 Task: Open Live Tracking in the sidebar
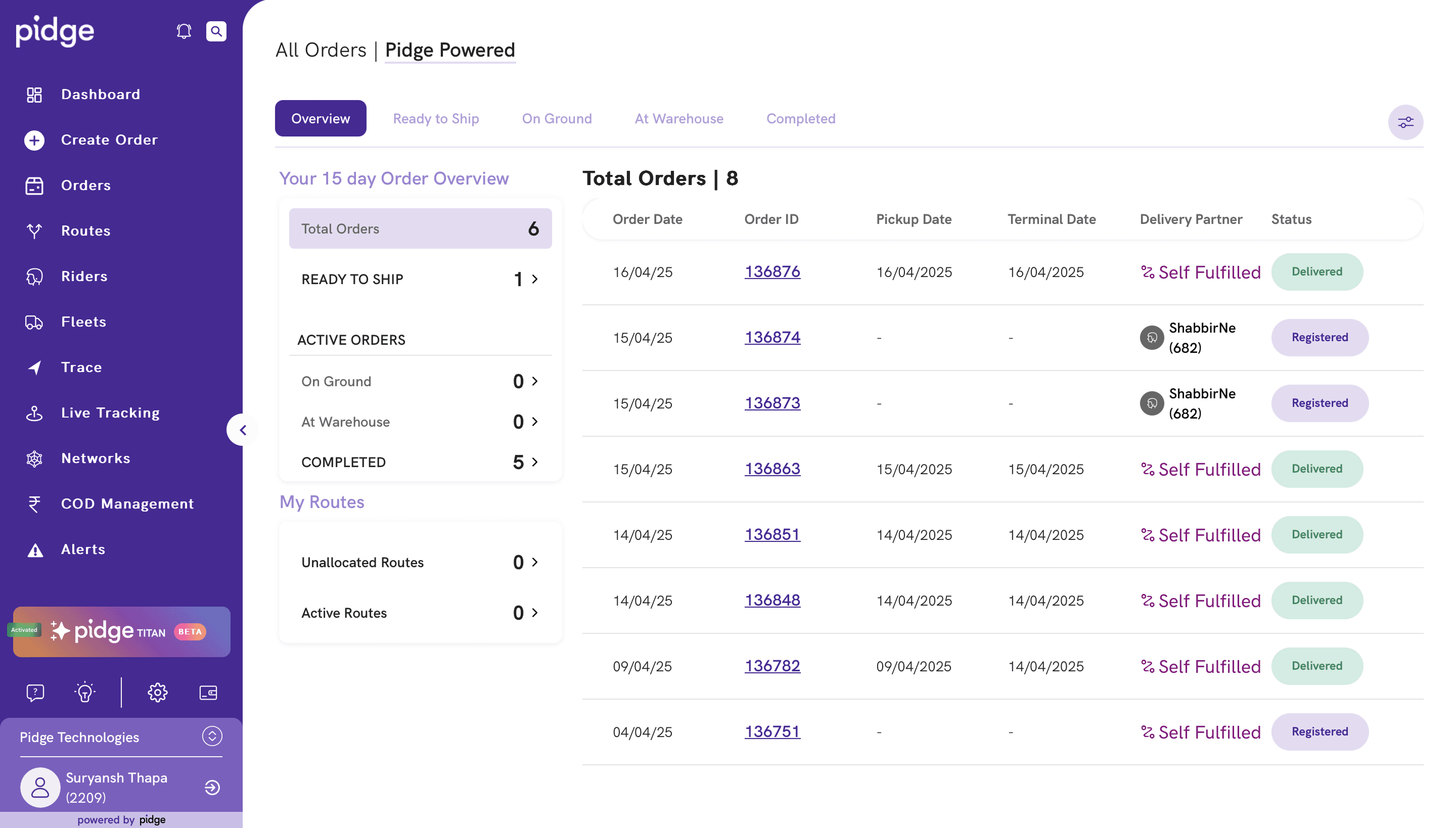coord(110,413)
